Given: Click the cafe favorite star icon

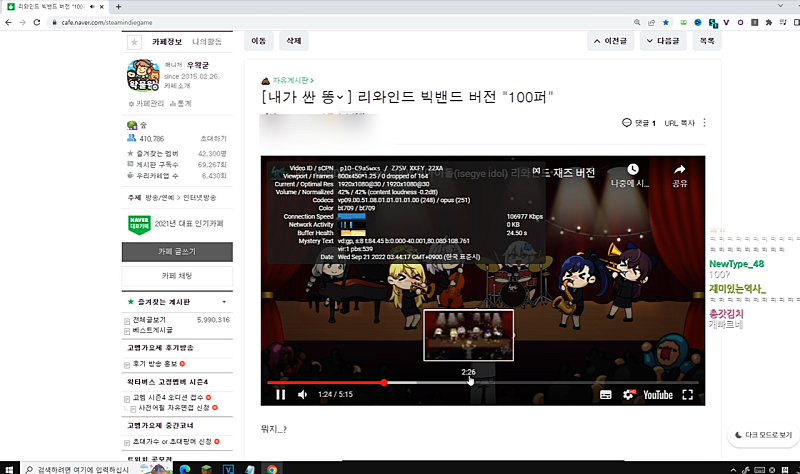Looking at the screenshot, I should pos(134,42).
